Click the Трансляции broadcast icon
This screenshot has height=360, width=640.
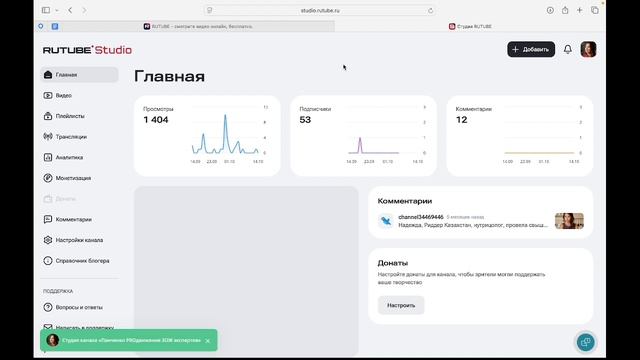coord(48,136)
